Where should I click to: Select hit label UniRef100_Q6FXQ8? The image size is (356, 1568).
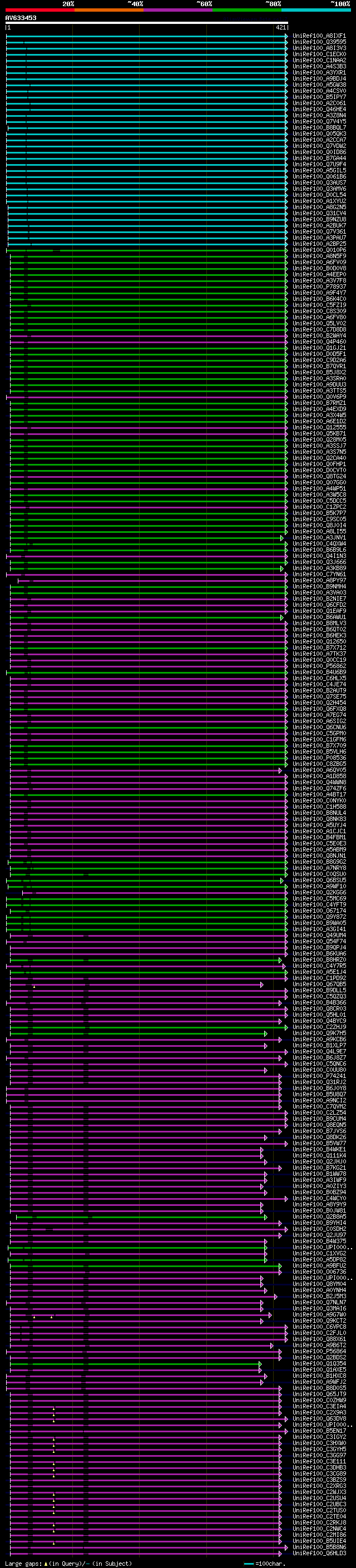(319, 709)
